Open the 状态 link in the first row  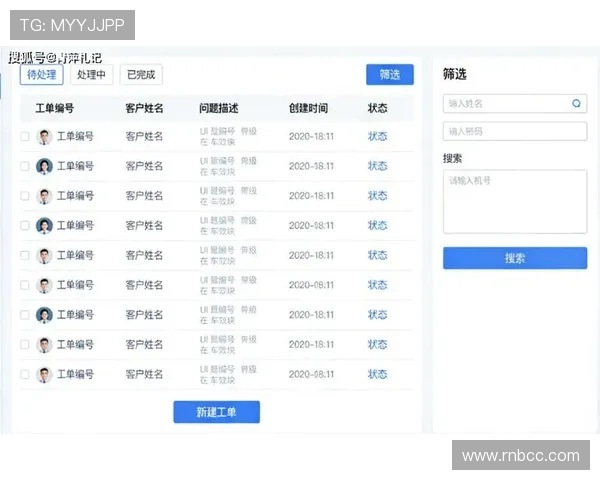coord(378,136)
